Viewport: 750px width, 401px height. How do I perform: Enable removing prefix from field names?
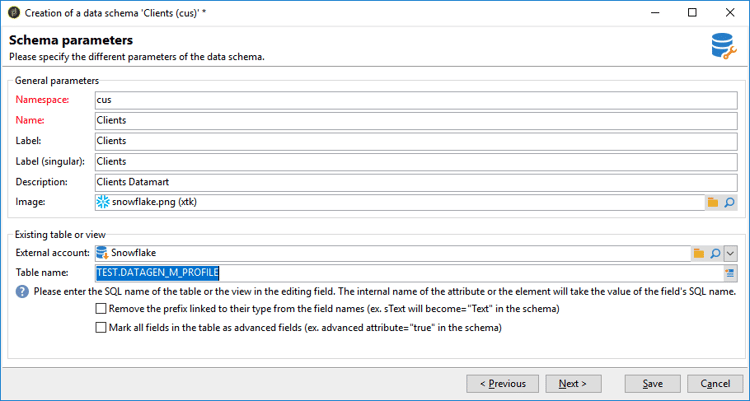pos(101,310)
